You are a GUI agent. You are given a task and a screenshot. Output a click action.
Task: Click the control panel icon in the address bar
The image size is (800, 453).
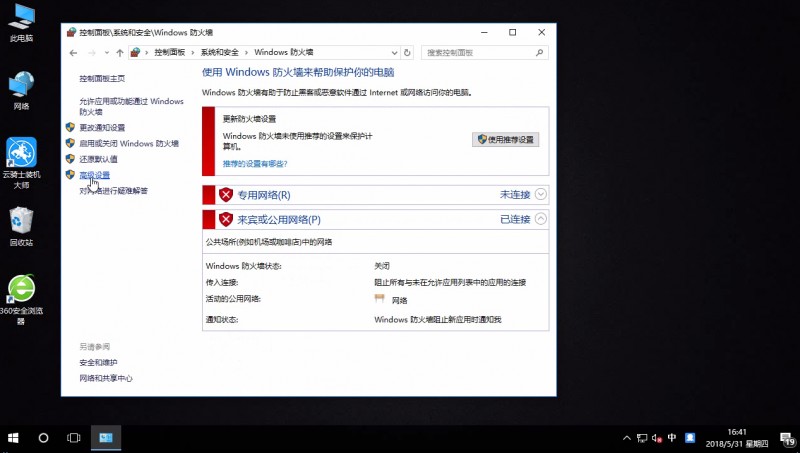[135, 52]
